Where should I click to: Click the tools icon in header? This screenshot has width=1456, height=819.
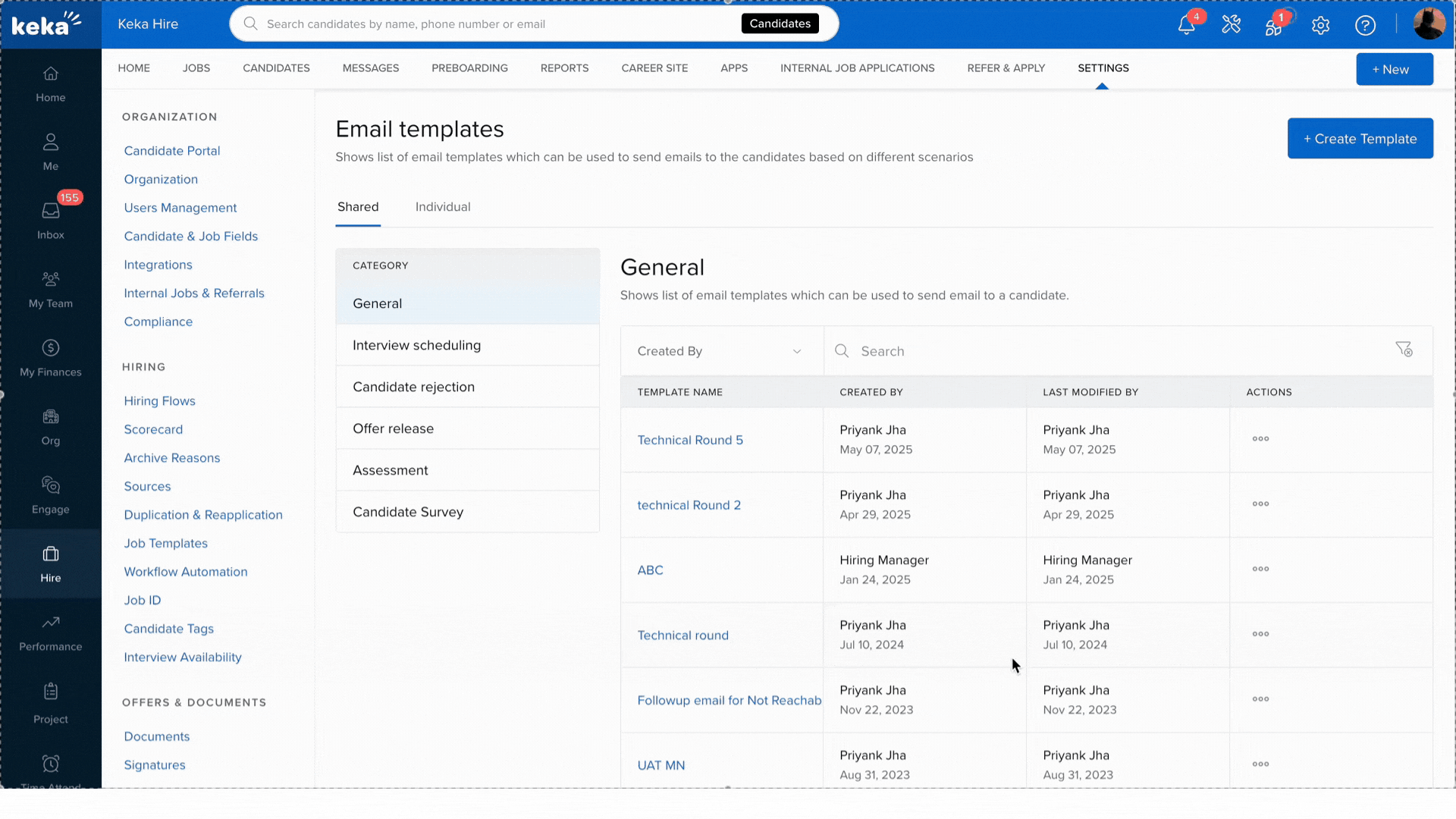click(x=1231, y=25)
